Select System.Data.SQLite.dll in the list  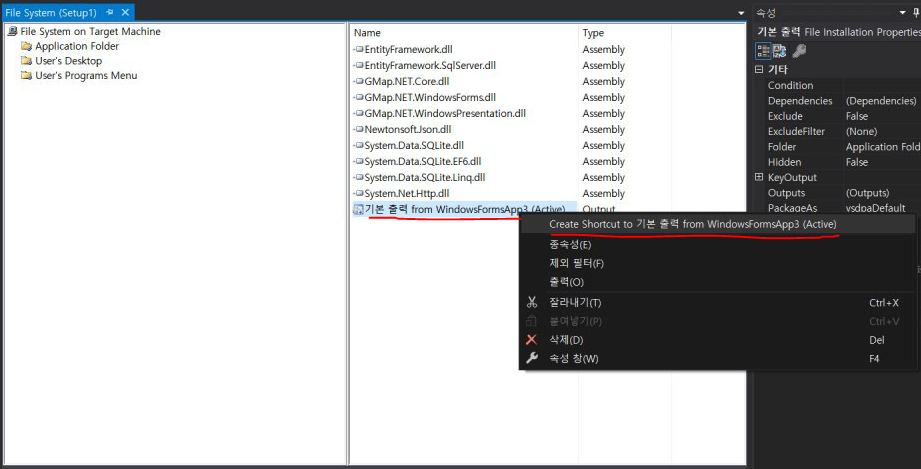414,145
